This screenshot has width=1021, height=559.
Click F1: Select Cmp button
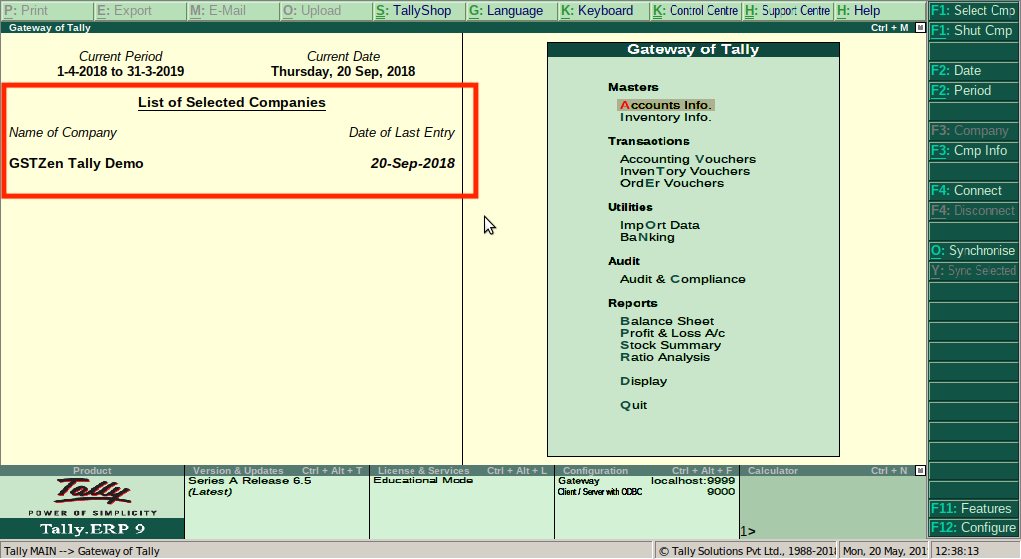973,11
